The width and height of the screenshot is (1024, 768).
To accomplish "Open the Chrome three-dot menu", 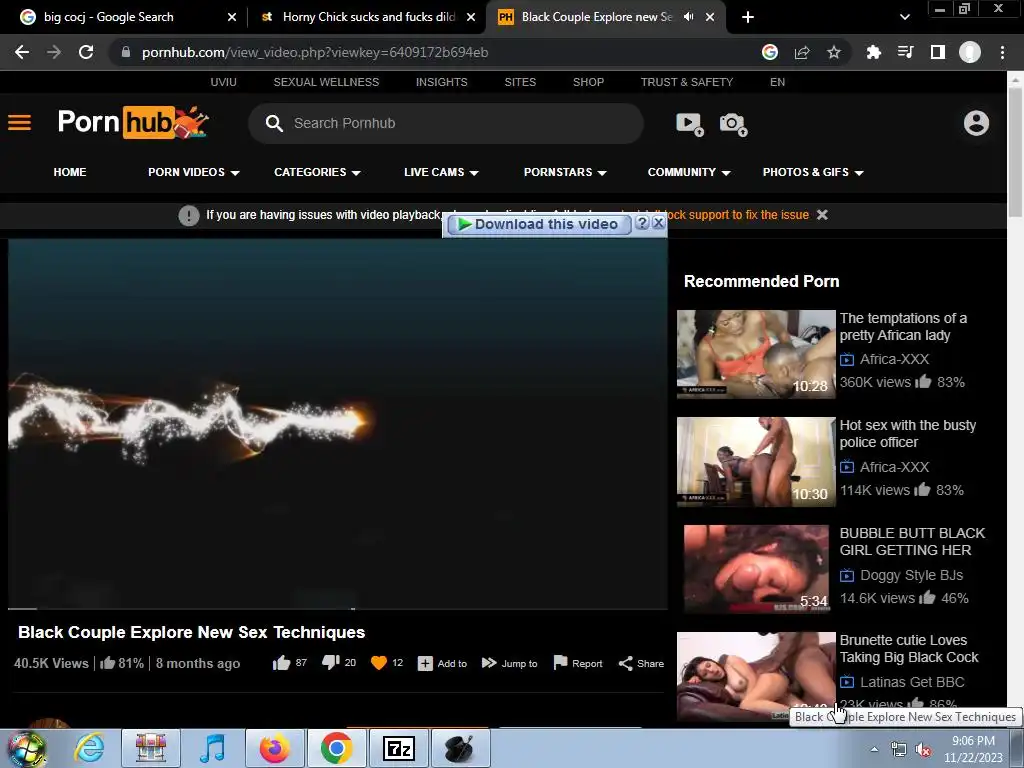I will coord(1002,52).
